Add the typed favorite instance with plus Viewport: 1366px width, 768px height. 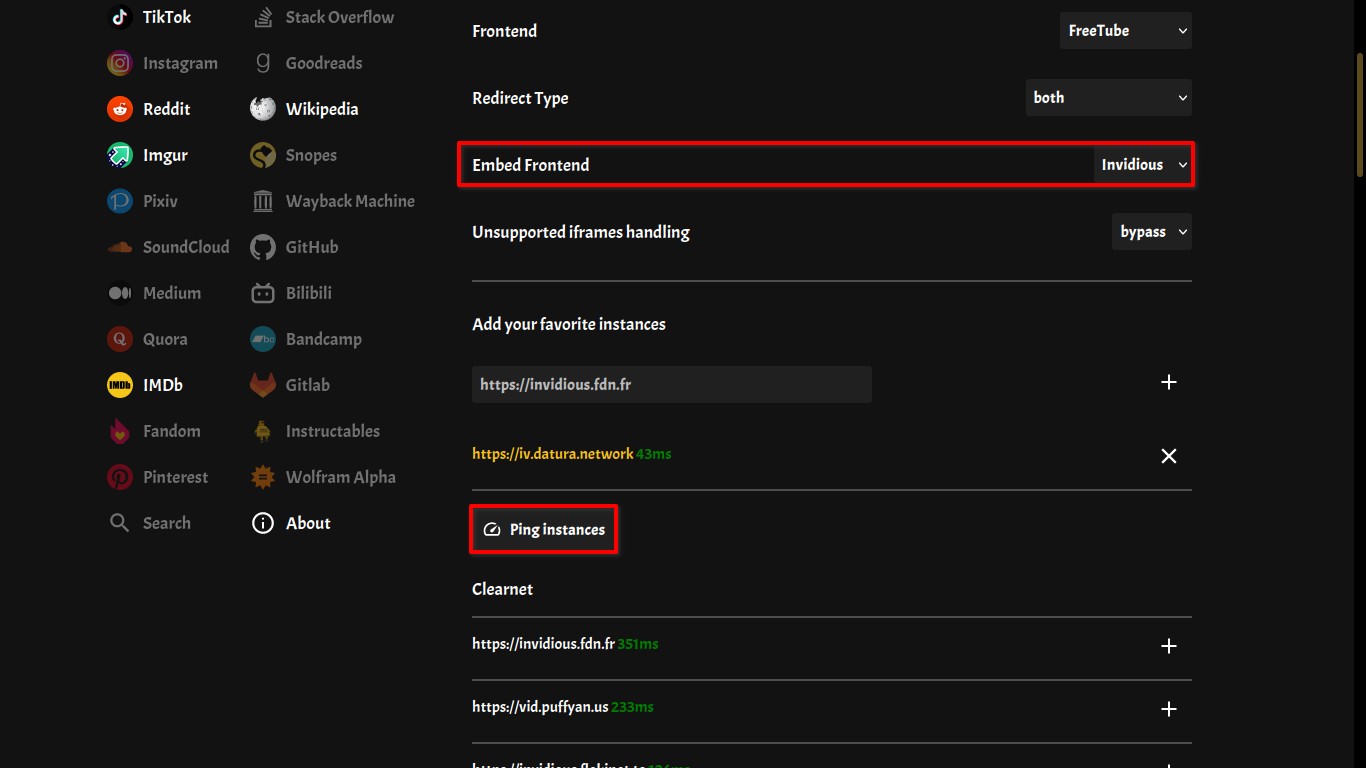(1168, 383)
